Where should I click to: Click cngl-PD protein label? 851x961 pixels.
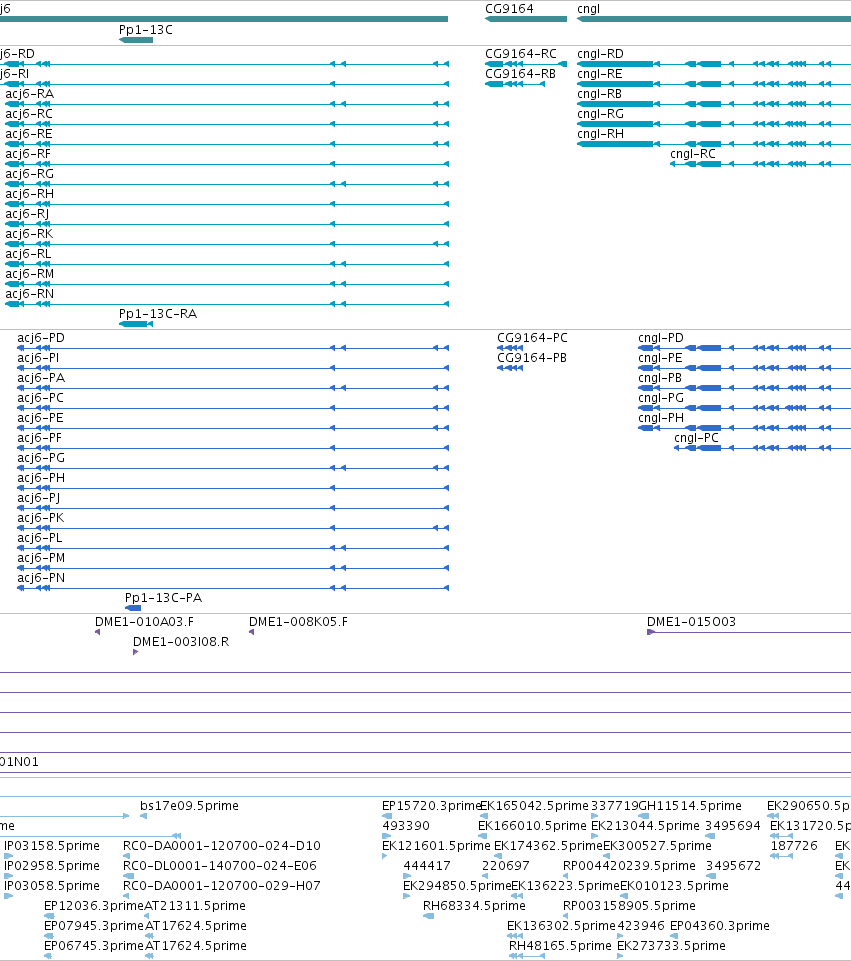point(661,338)
